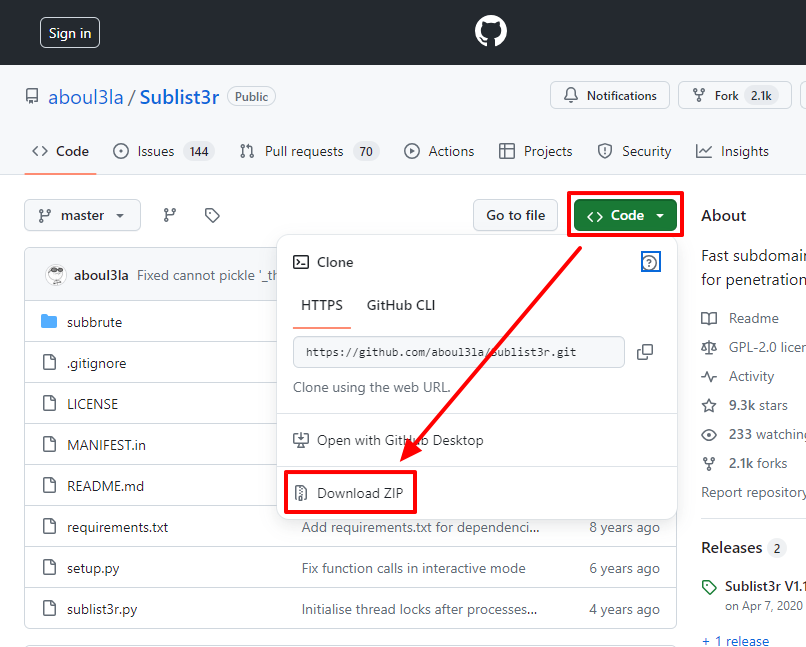Screen dimensions: 806x647
Task: Open the Projects tab
Action: coord(535,151)
